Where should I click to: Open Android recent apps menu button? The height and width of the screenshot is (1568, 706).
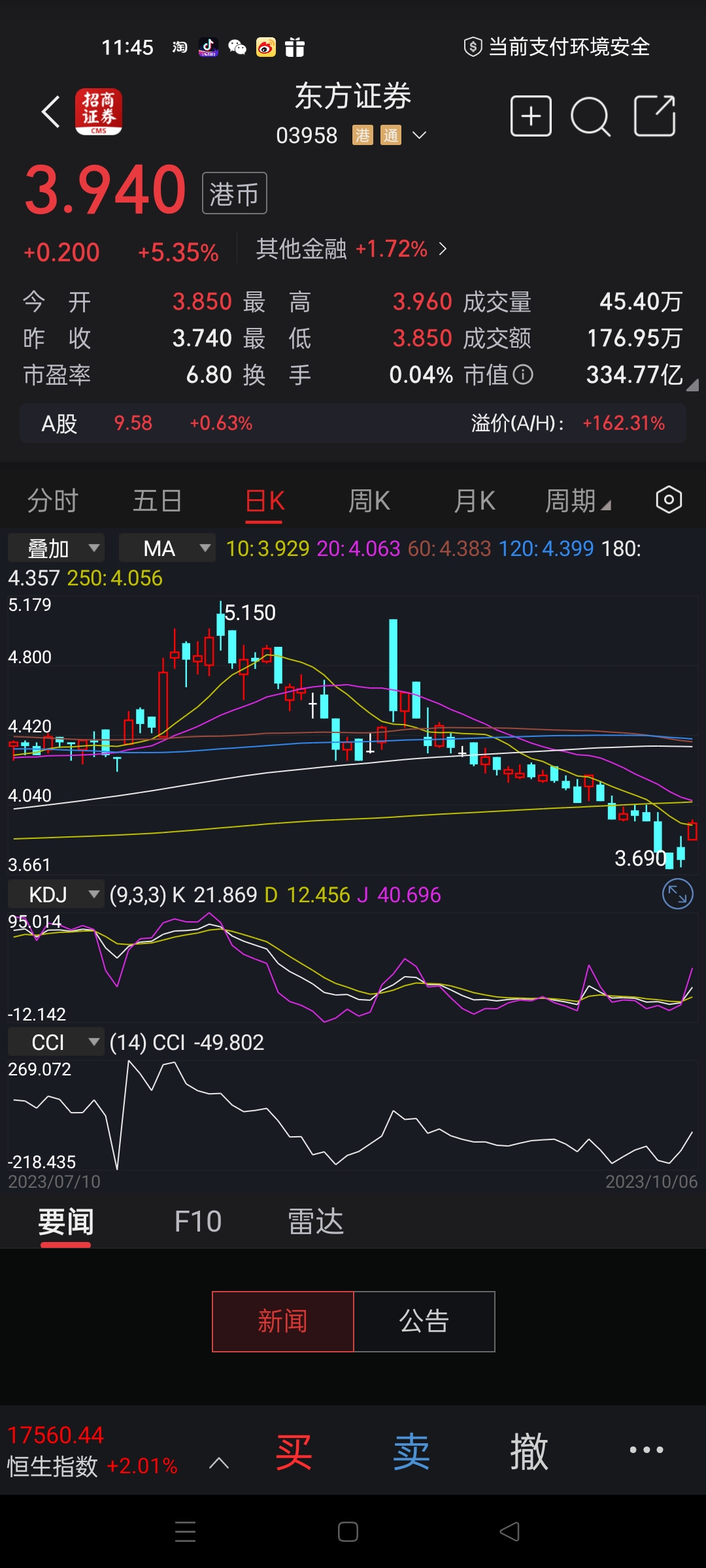[x=186, y=1531]
